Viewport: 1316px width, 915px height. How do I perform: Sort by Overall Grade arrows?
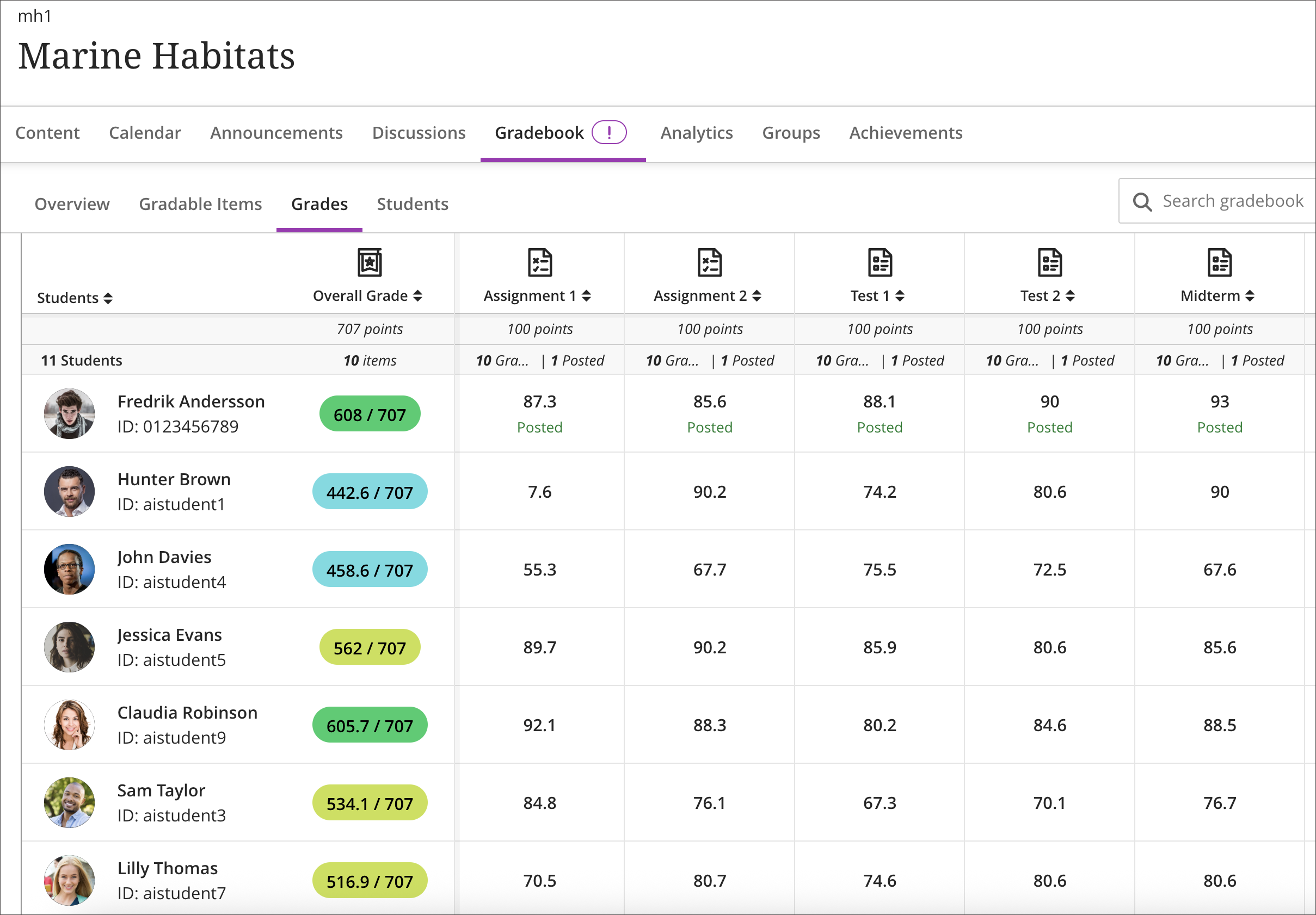418,295
